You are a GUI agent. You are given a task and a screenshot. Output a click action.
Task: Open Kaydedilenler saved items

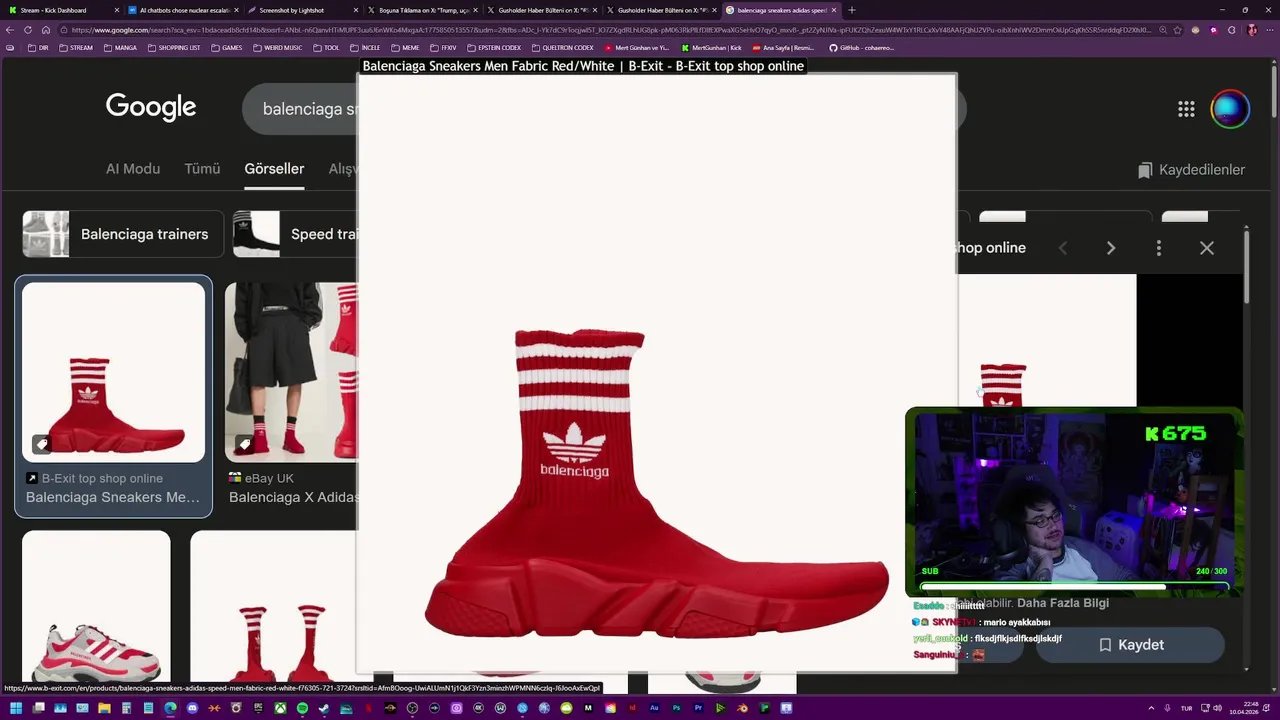click(x=1191, y=170)
